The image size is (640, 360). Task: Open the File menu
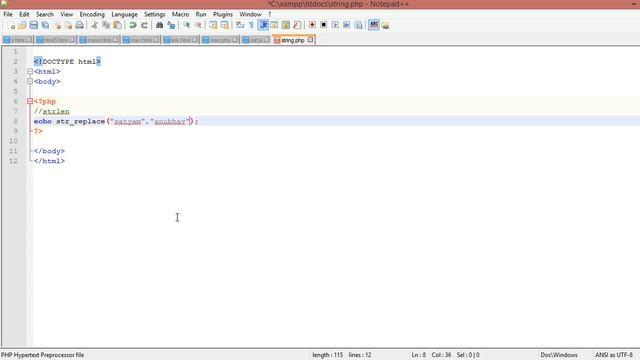(8, 14)
